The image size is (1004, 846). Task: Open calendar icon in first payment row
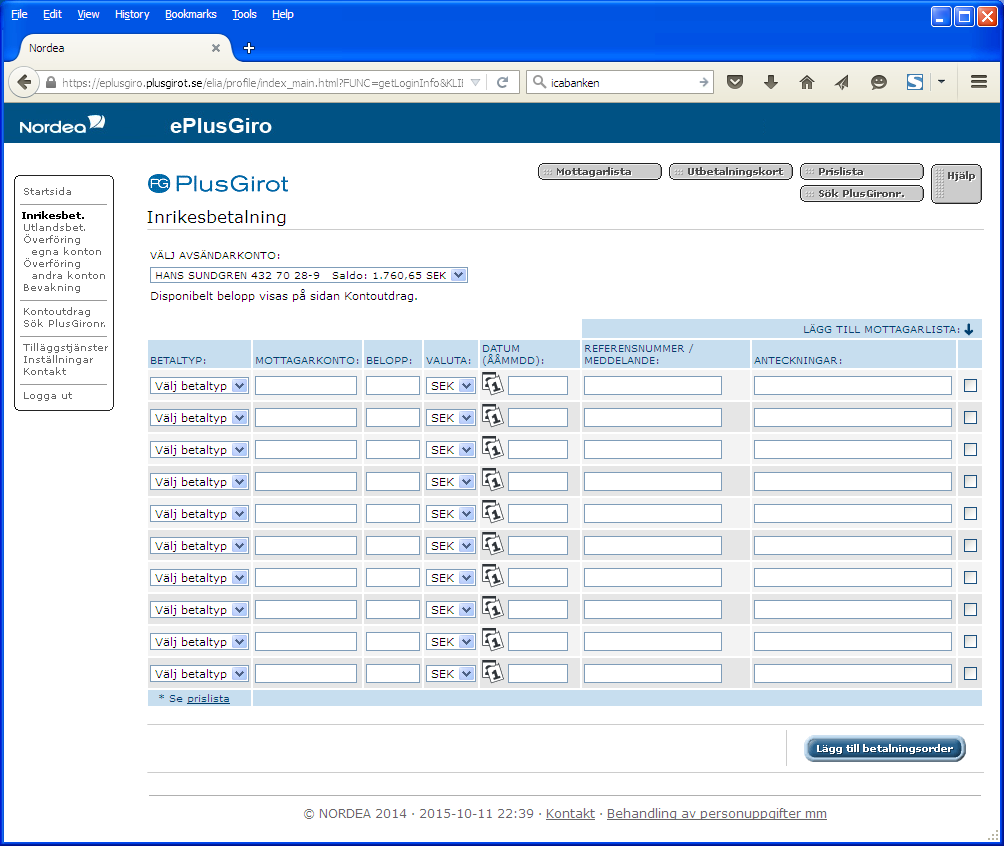pos(492,384)
